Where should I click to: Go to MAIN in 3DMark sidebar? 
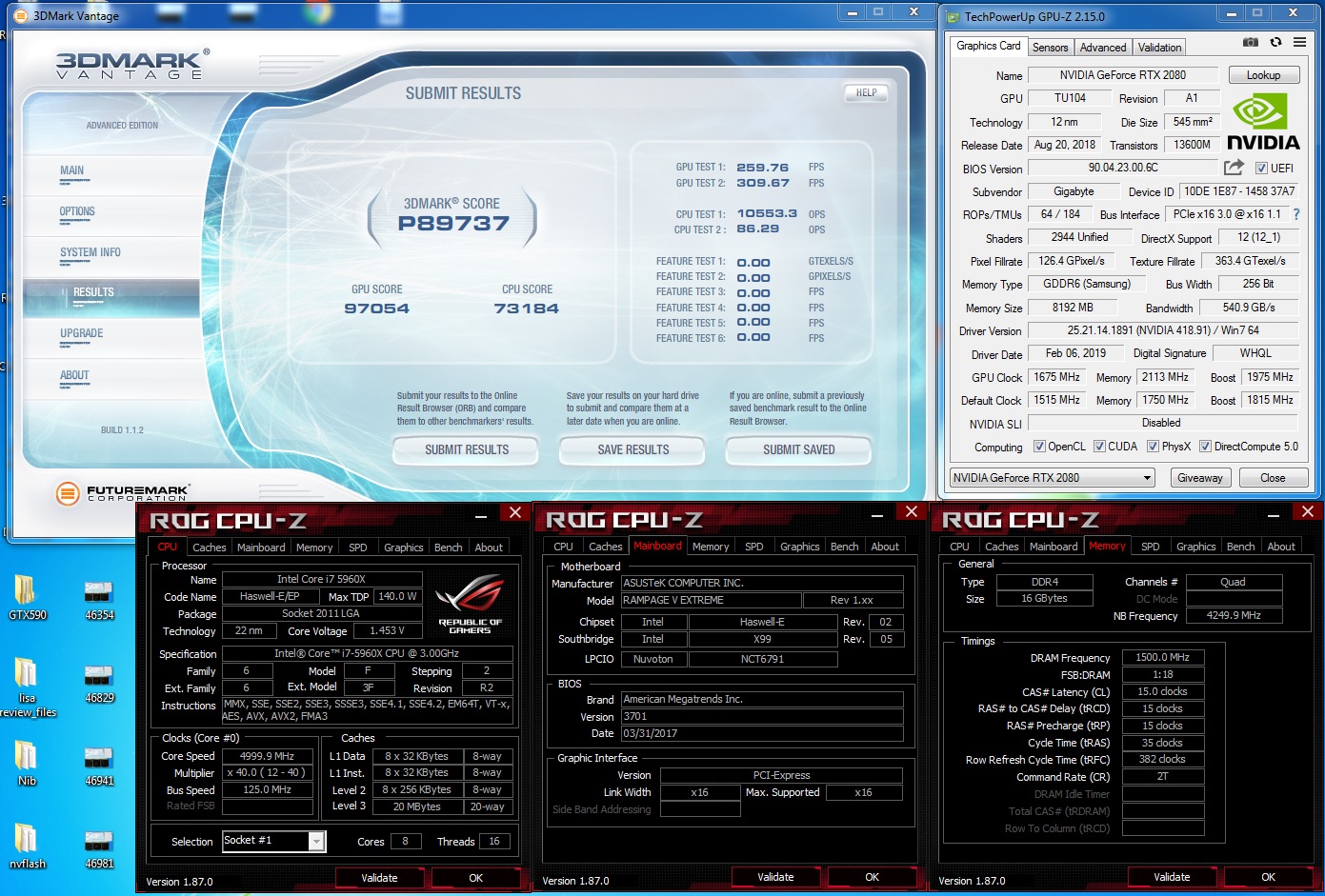[72, 171]
